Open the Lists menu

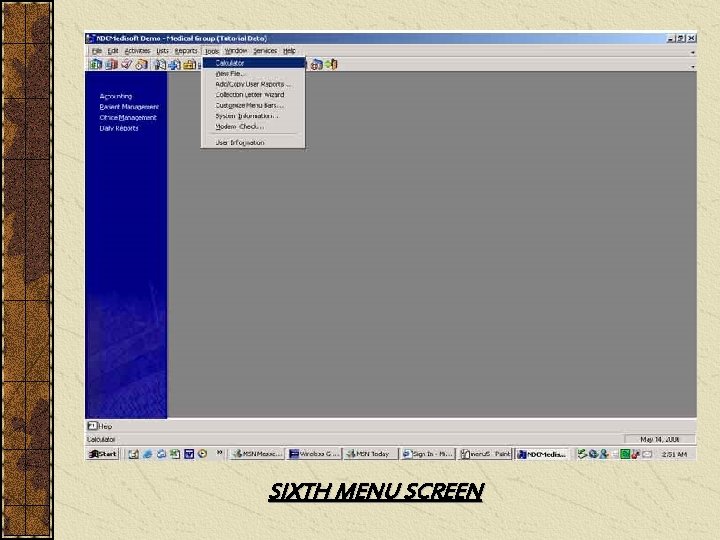tap(162, 51)
